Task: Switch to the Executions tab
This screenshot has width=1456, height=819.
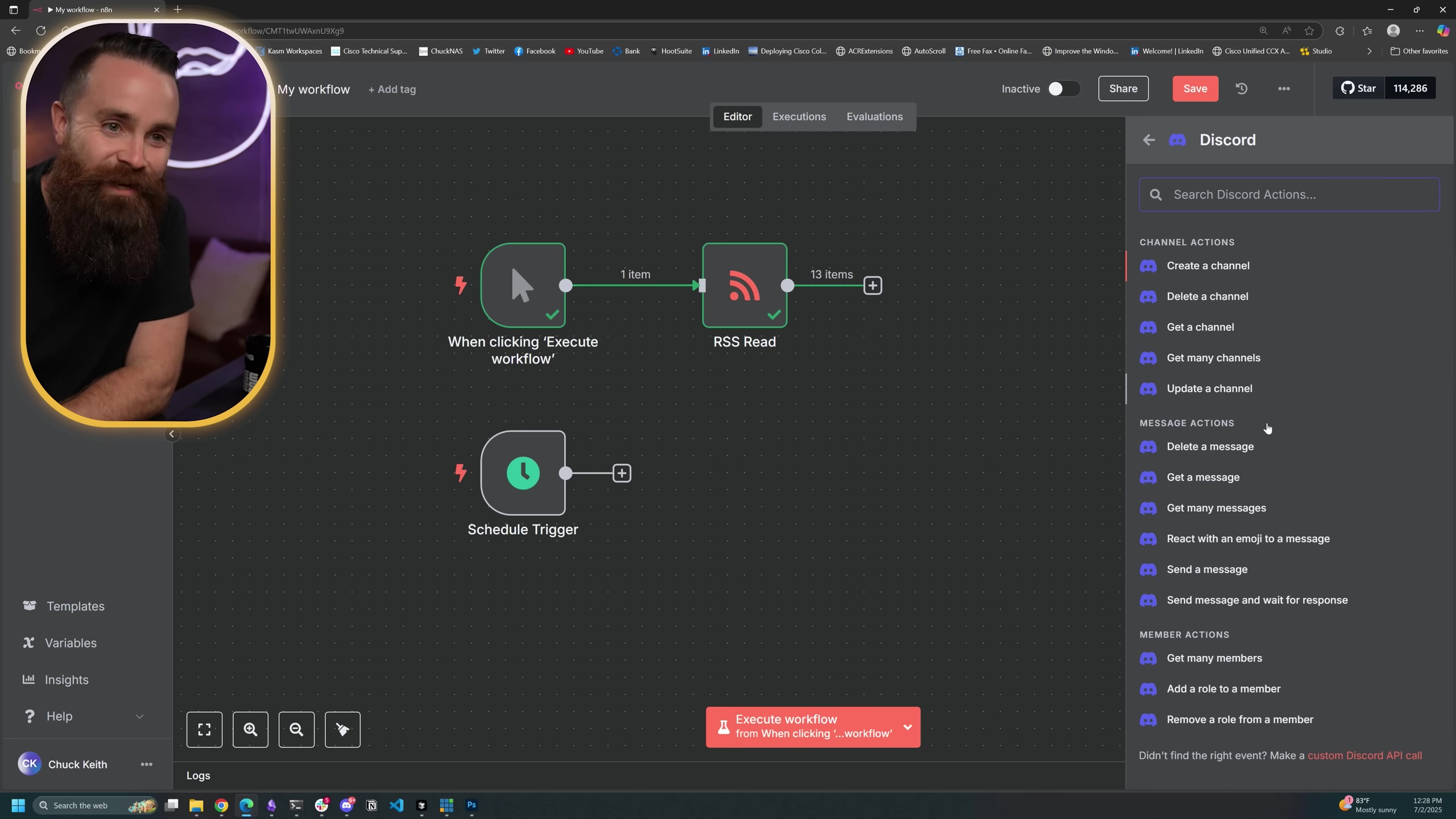Action: coord(799,117)
